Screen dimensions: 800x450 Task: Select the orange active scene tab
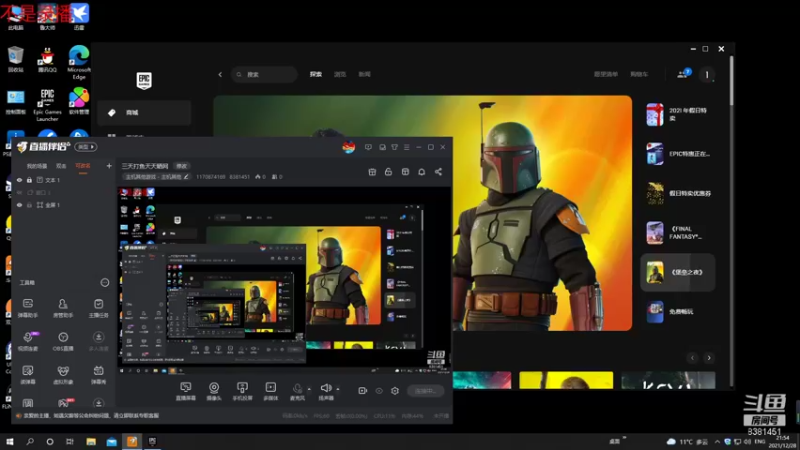[x=83, y=166]
